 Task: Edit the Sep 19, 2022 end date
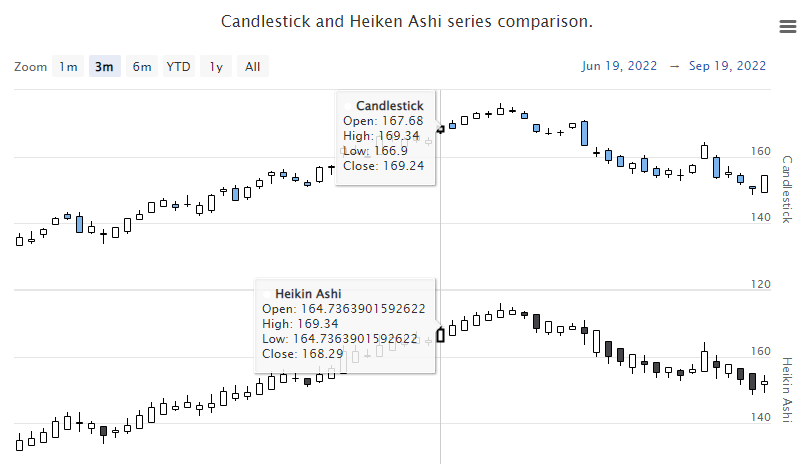pyautogui.click(x=727, y=66)
